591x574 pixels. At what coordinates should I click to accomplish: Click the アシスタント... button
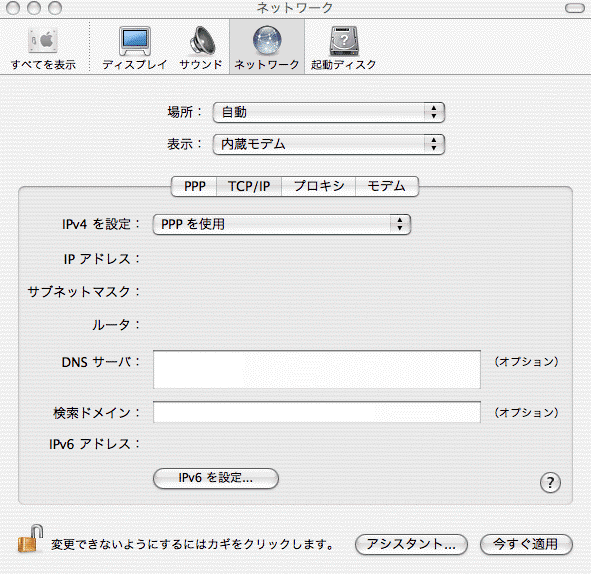pyautogui.click(x=411, y=544)
